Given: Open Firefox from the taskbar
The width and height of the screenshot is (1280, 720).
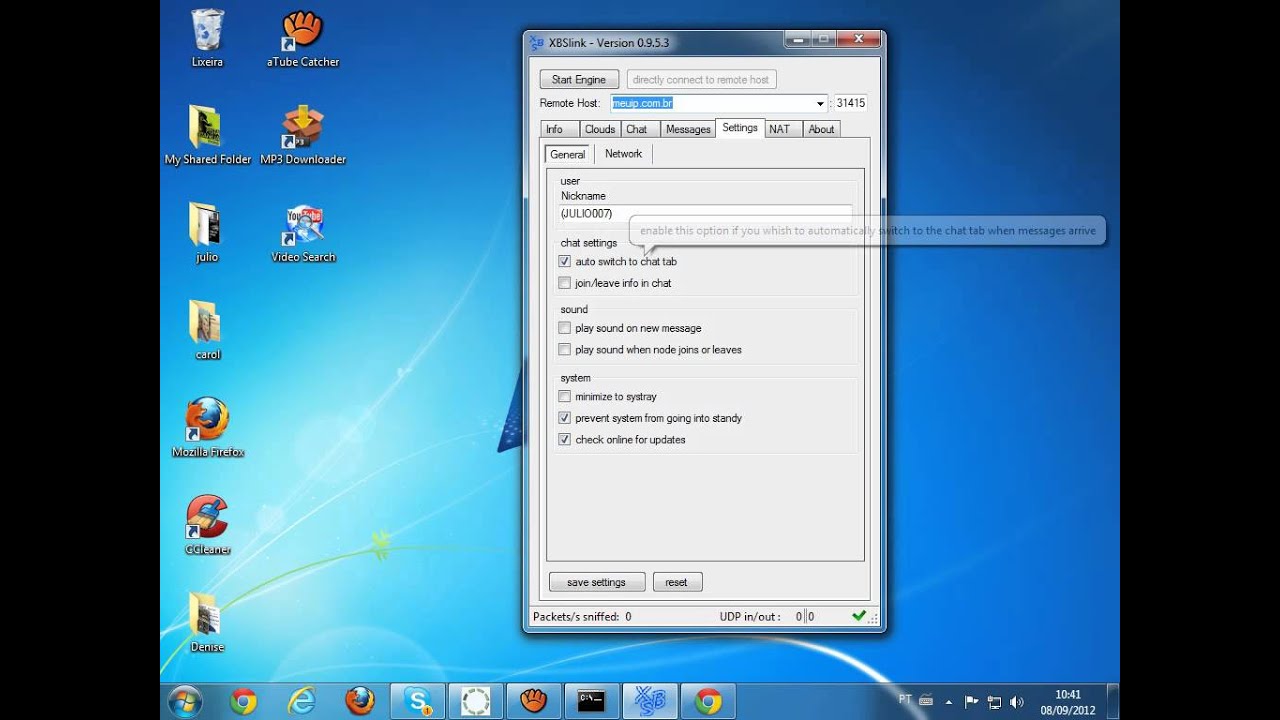Looking at the screenshot, I should (359, 701).
